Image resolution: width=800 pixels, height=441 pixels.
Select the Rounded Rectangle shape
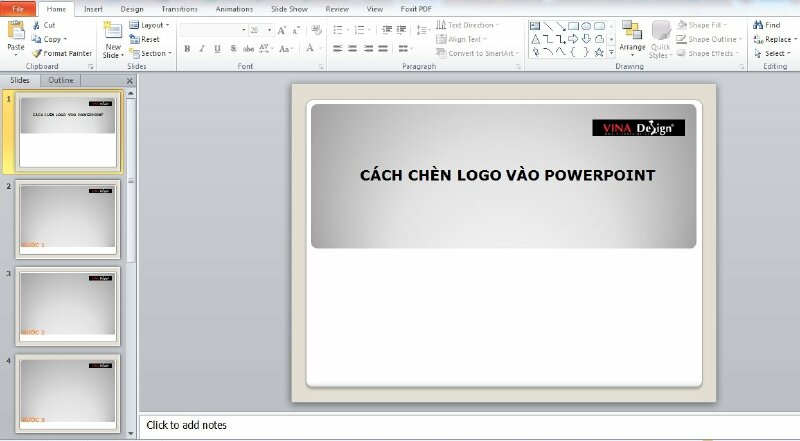(599, 26)
